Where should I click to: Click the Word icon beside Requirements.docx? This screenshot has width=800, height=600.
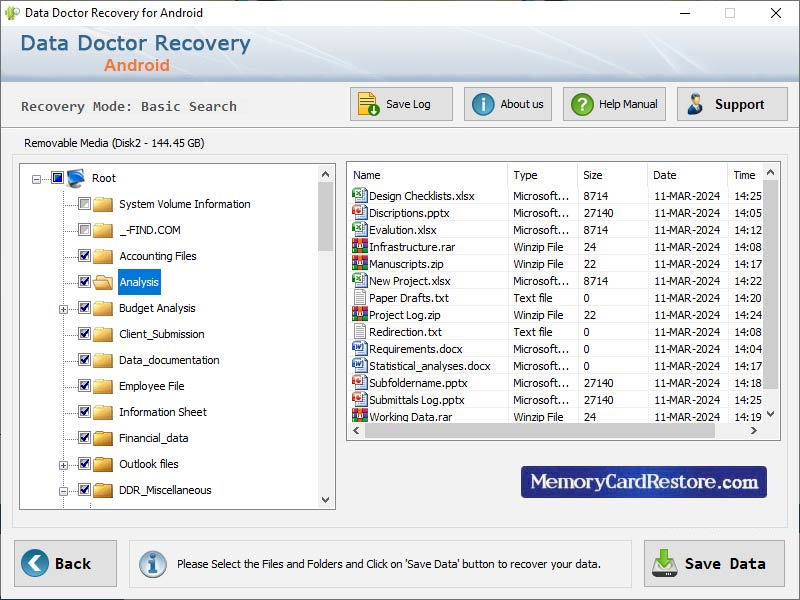coord(360,348)
